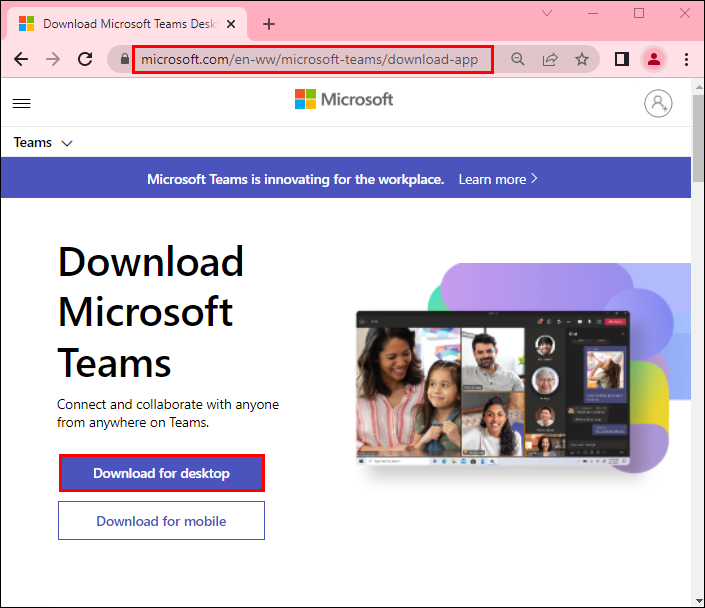Minimize the browser window

tap(593, 13)
